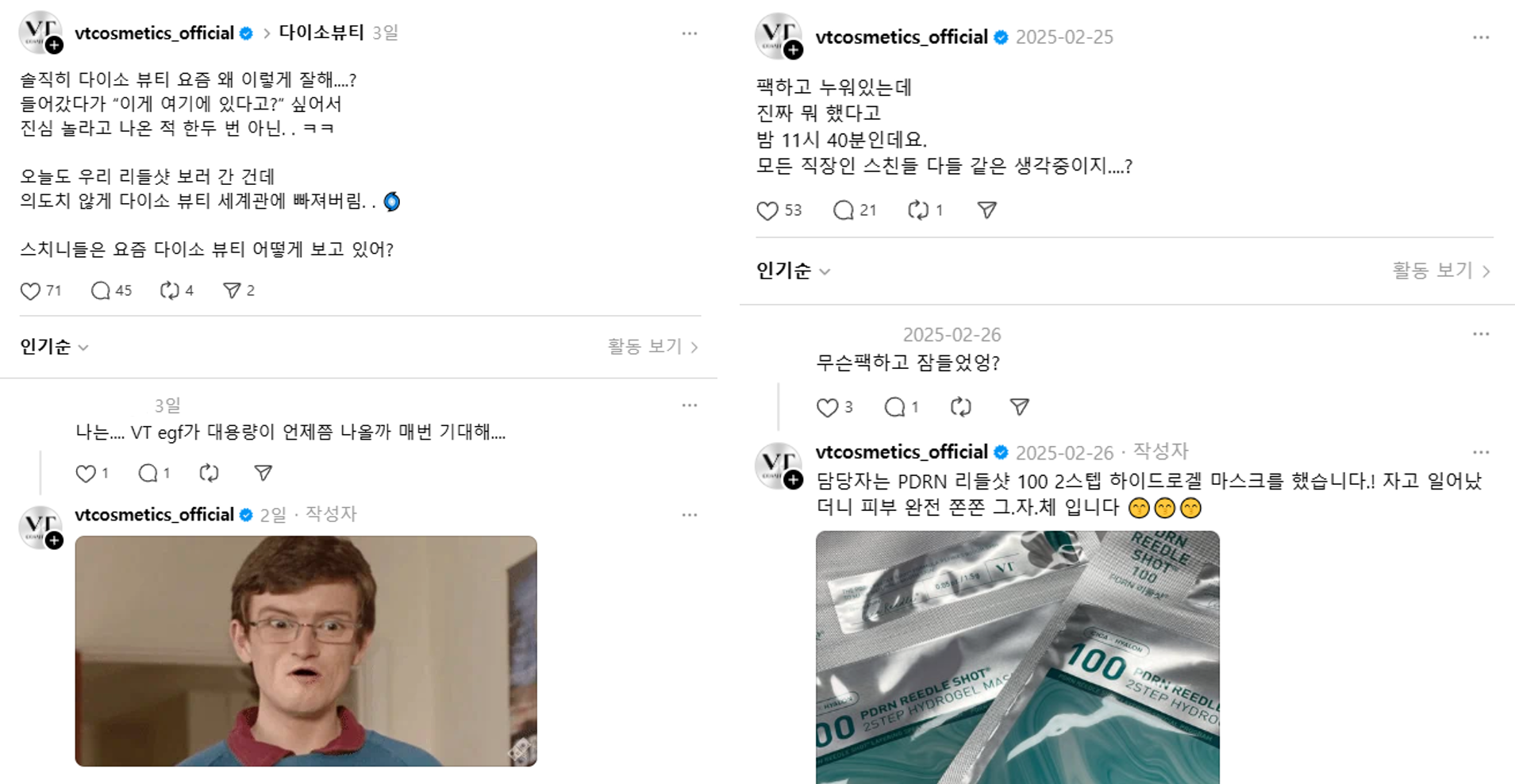The width and height of the screenshot is (1515, 784).
Task: Like the 다이소뷰티 post with 71 hearts
Action: (x=30, y=291)
